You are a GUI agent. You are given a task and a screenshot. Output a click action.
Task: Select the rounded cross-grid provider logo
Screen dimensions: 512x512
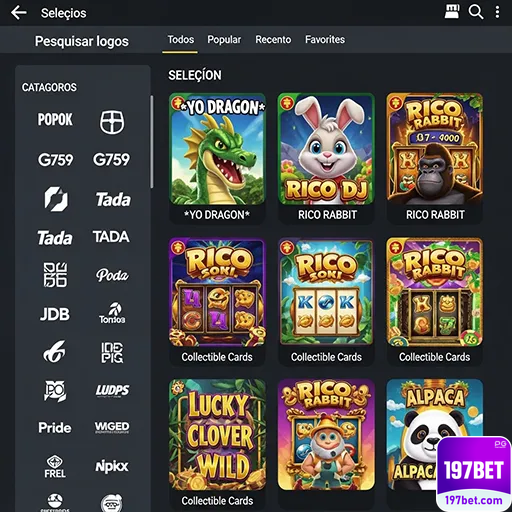pyautogui.click(x=112, y=122)
